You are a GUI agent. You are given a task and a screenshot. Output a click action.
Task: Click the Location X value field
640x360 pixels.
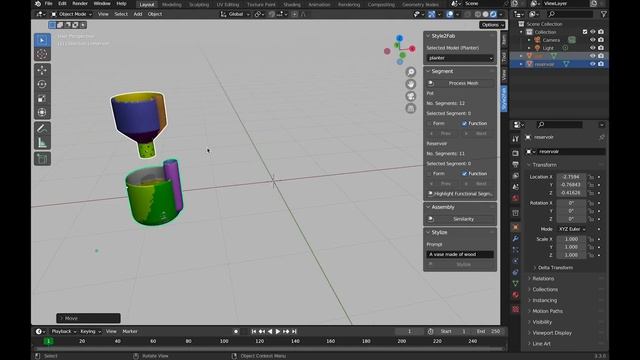pos(571,177)
